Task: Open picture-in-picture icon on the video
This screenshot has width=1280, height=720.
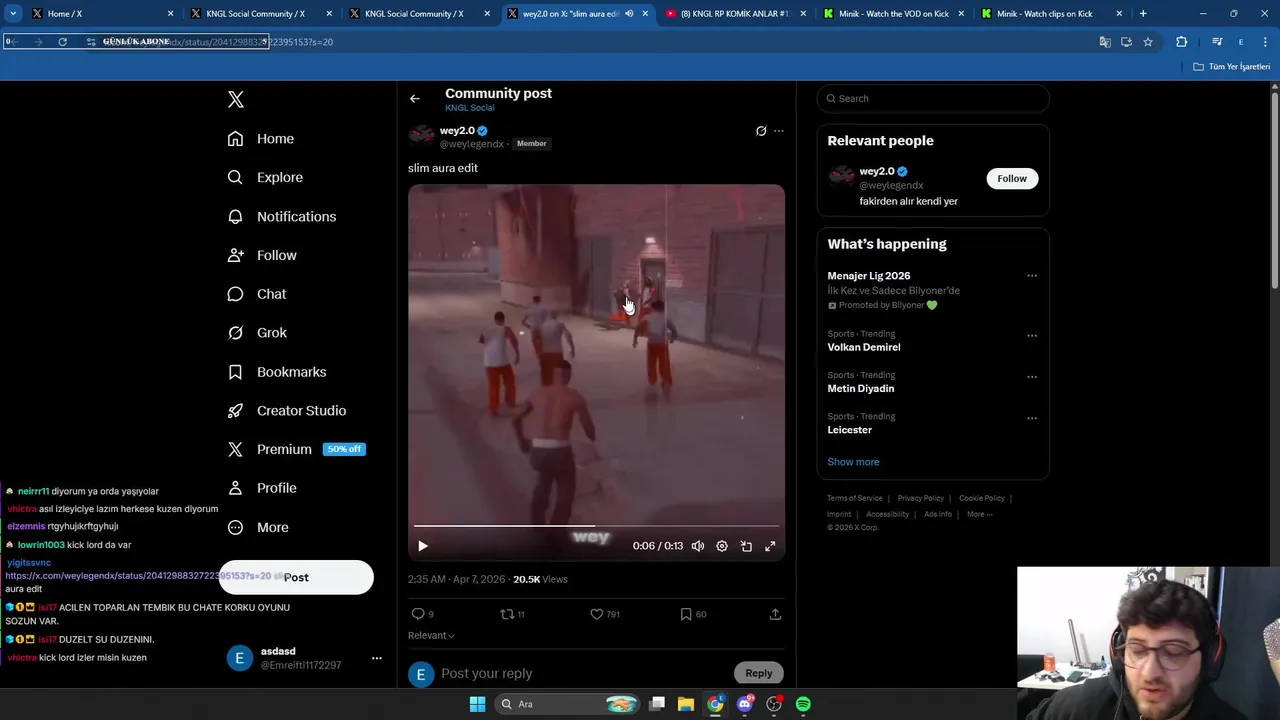Action: pos(746,546)
